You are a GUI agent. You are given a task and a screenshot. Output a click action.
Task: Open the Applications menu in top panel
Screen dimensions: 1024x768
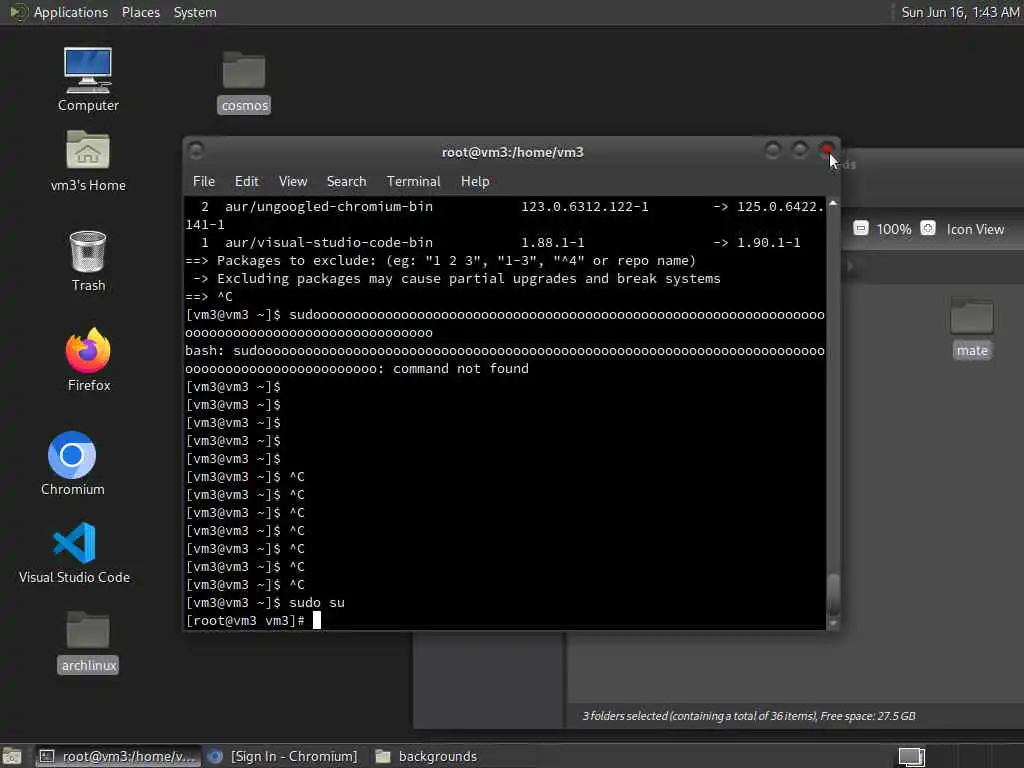[71, 12]
